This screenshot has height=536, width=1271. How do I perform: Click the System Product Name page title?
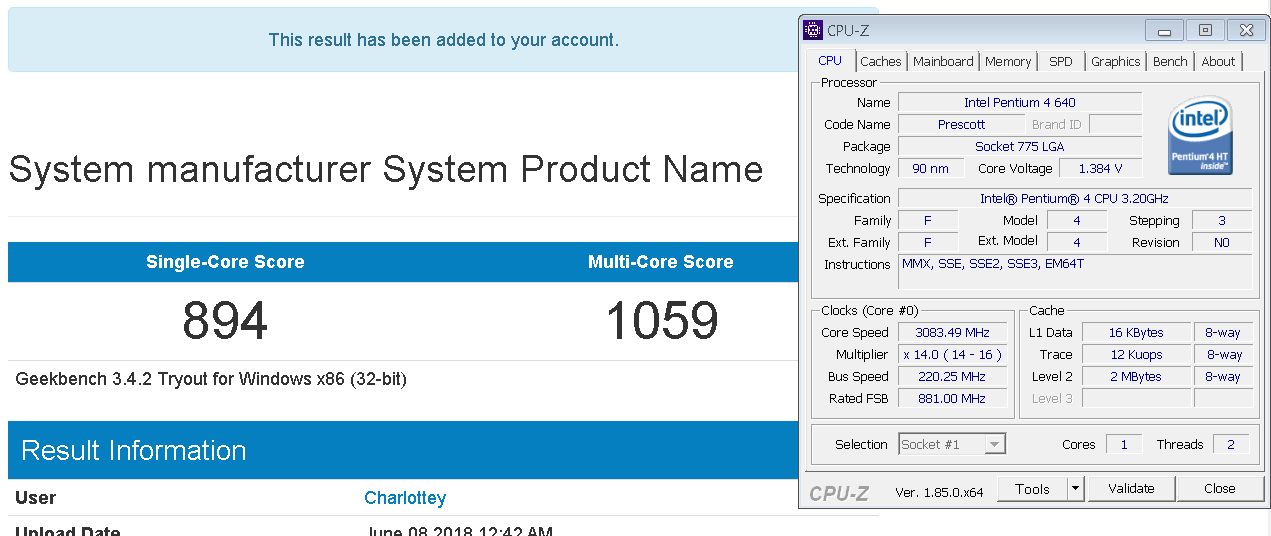point(386,169)
